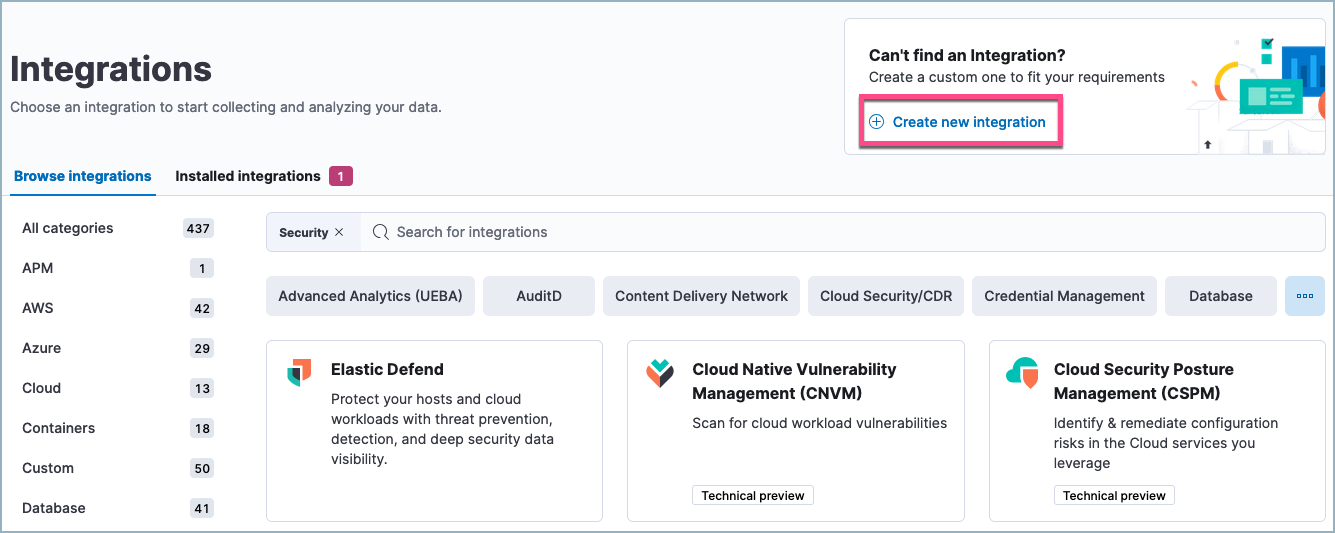This screenshot has width=1335, height=533.
Task: Filter by Advanced Analytics (UEBA)
Action: click(370, 296)
